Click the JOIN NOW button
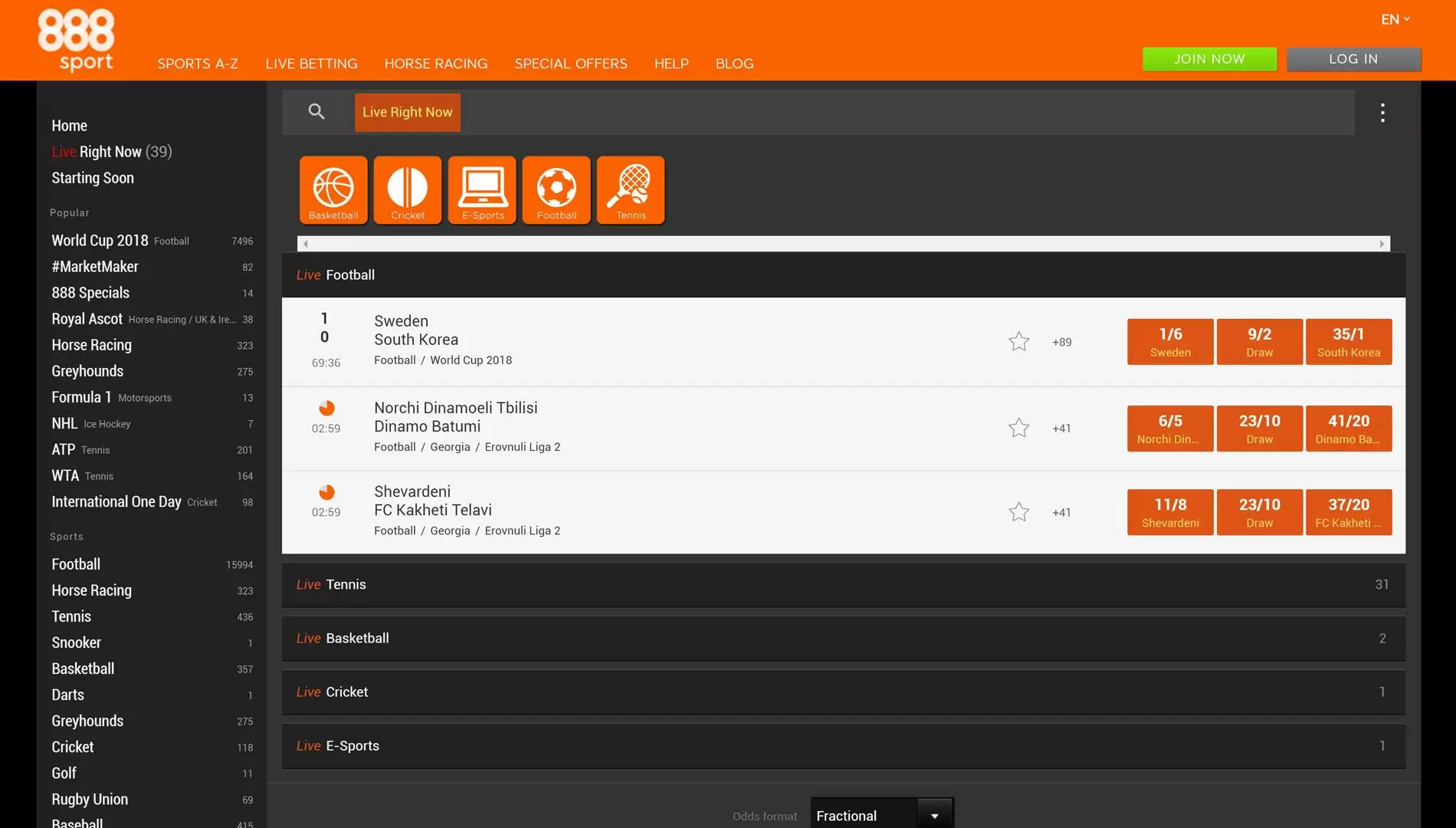This screenshot has width=1456, height=828. click(x=1209, y=59)
